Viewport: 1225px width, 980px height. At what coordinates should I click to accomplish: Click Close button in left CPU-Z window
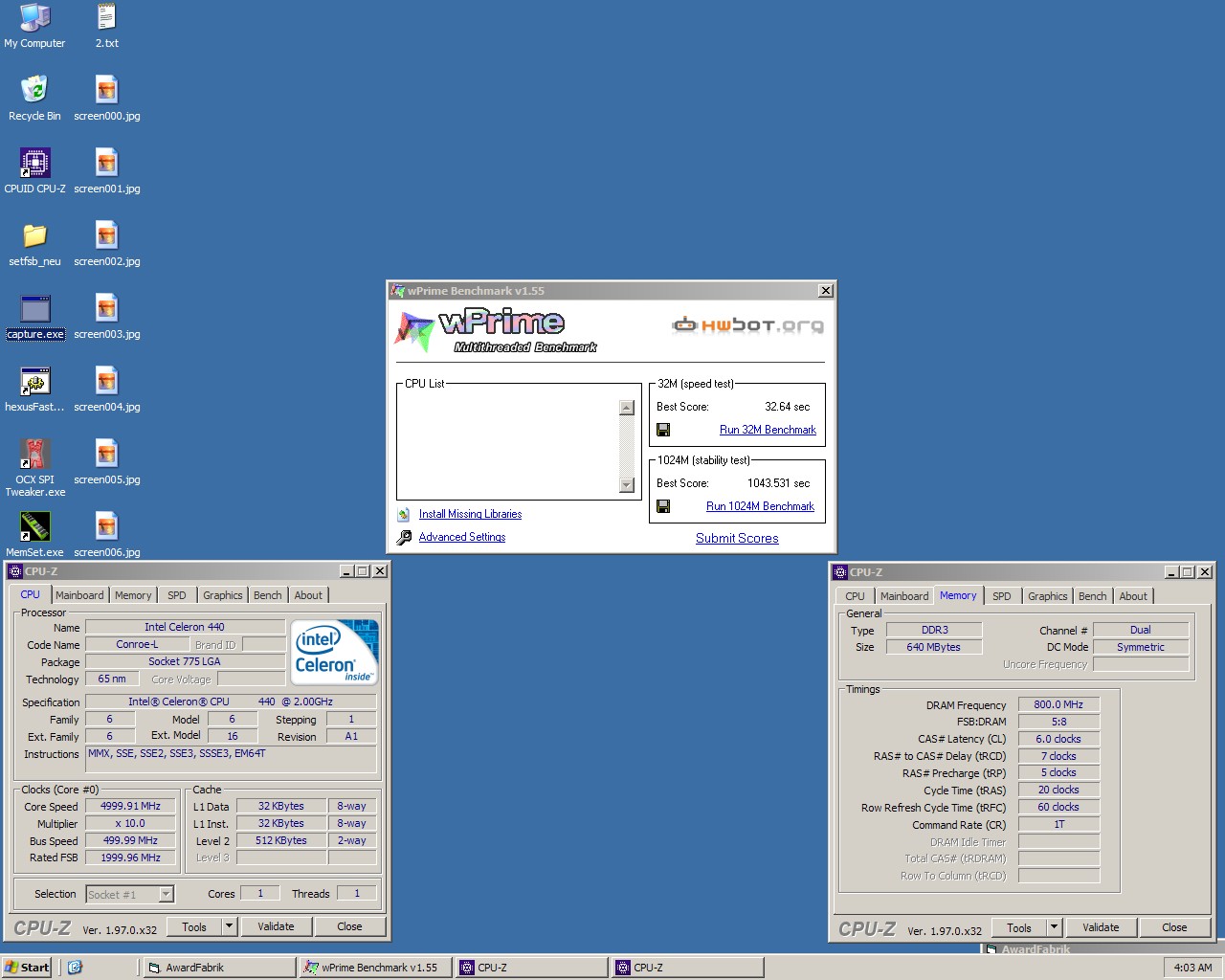pyautogui.click(x=349, y=926)
